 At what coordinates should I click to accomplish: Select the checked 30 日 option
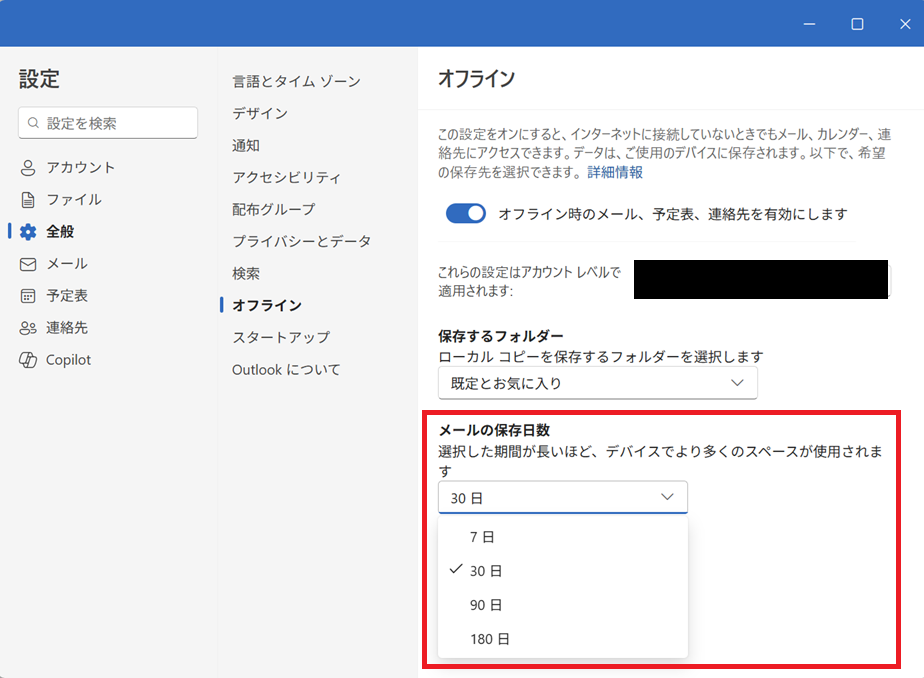click(x=485, y=571)
